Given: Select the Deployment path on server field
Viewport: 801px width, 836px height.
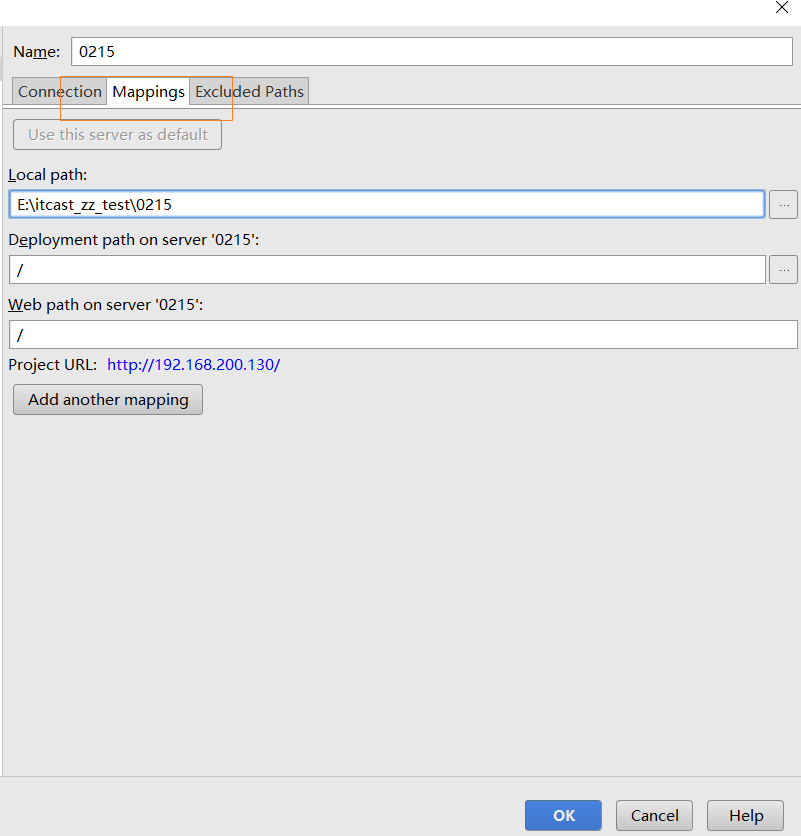Looking at the screenshot, I should [x=388, y=269].
